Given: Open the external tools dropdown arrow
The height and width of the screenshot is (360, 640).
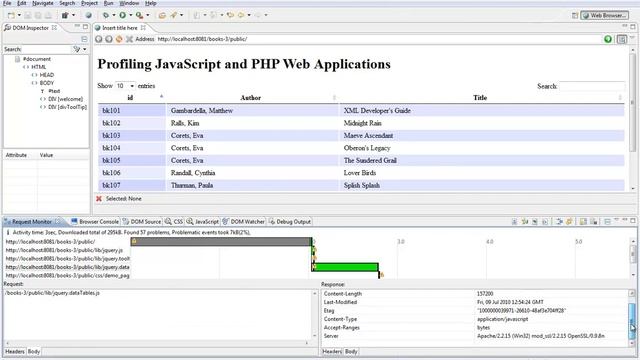Looking at the screenshot, I should pyautogui.click(x=147, y=16).
